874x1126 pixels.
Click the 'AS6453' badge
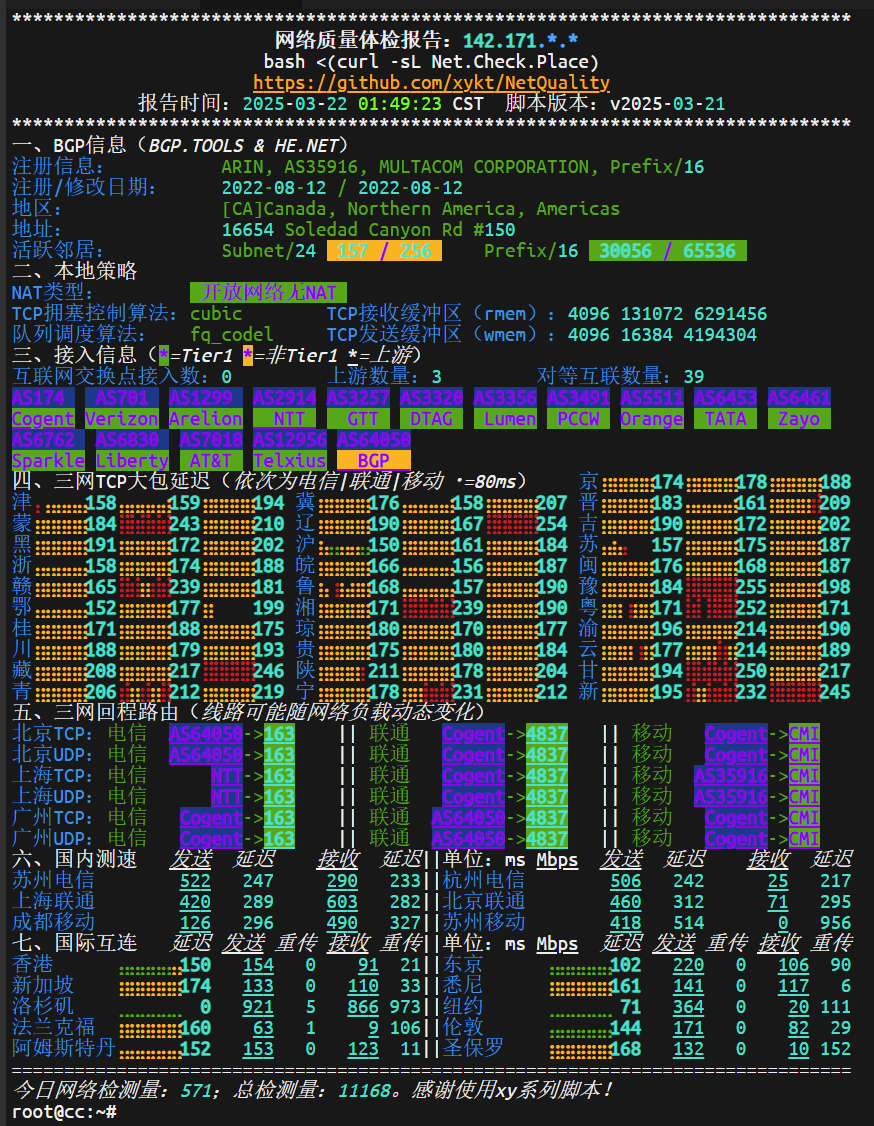[x=725, y=398]
